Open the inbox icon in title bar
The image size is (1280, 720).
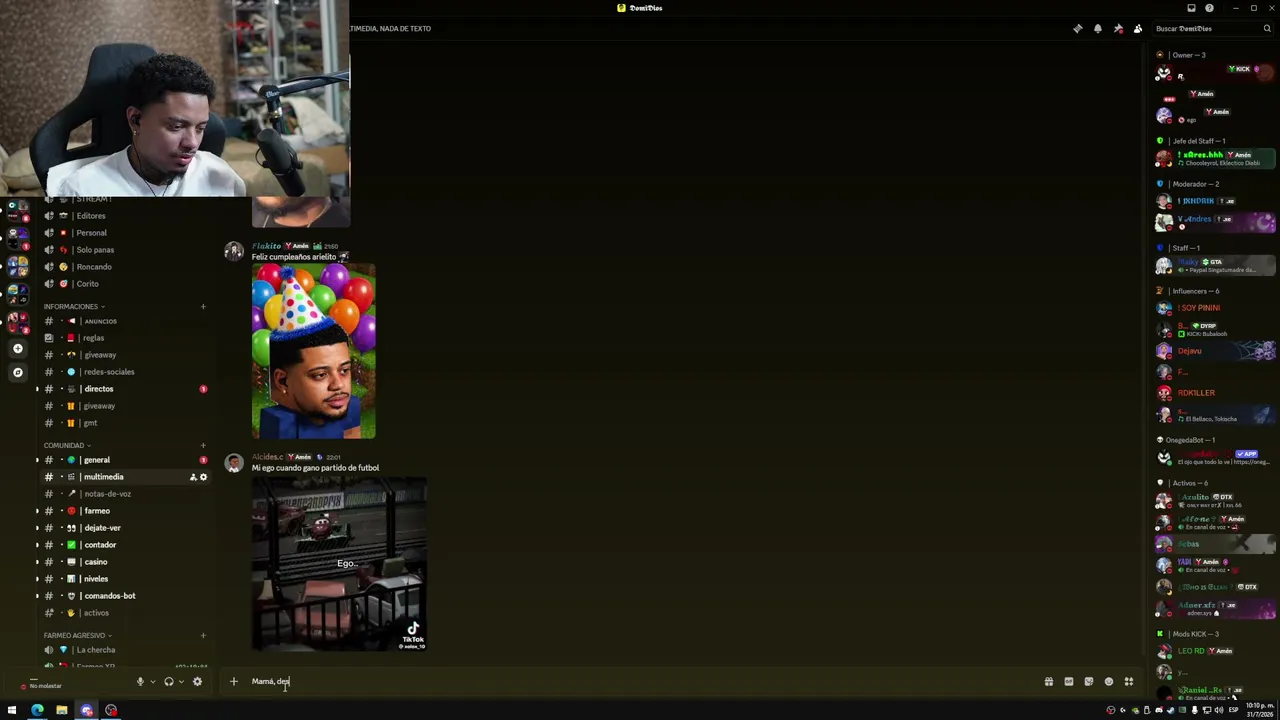tap(1191, 8)
